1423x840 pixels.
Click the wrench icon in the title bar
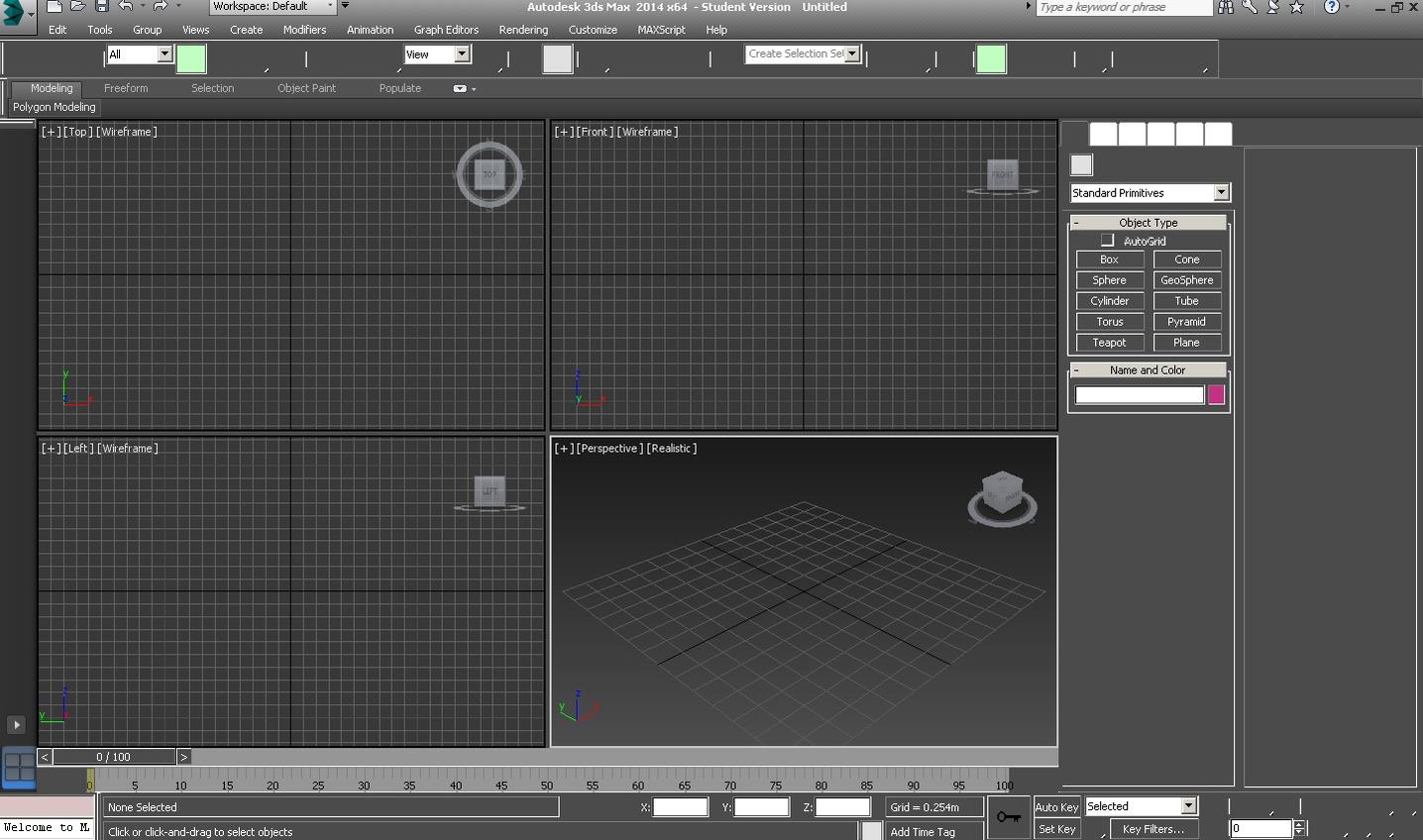[x=1250, y=7]
